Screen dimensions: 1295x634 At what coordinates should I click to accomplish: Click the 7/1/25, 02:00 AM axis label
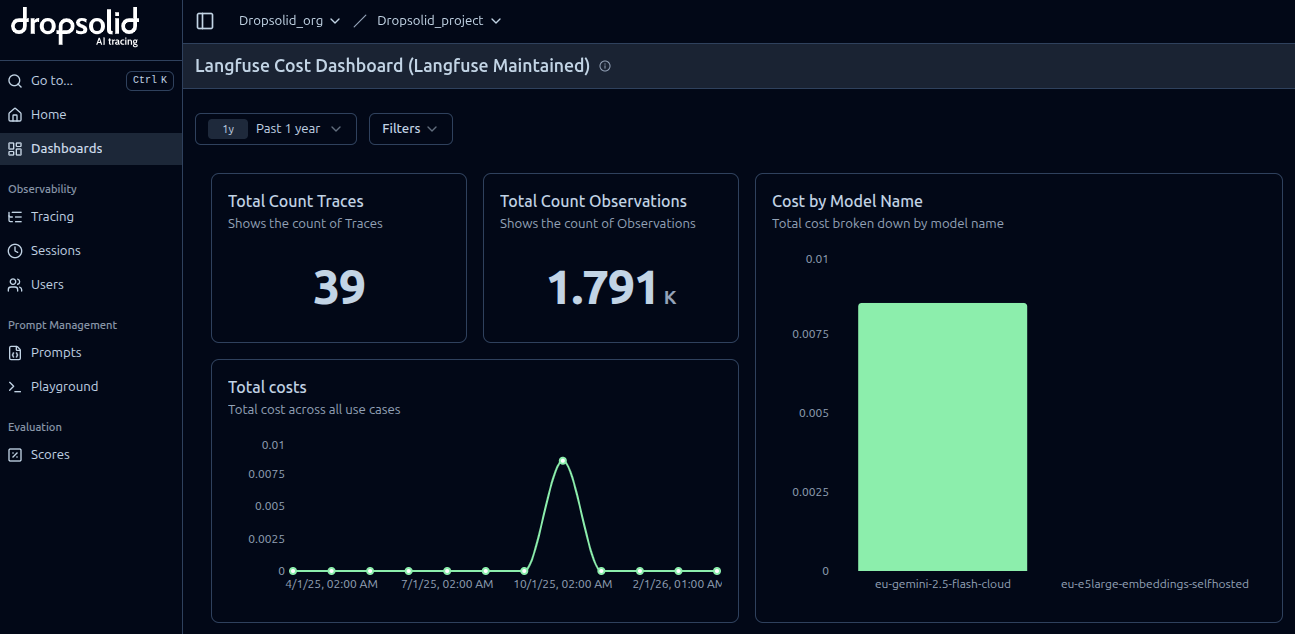(x=447, y=584)
